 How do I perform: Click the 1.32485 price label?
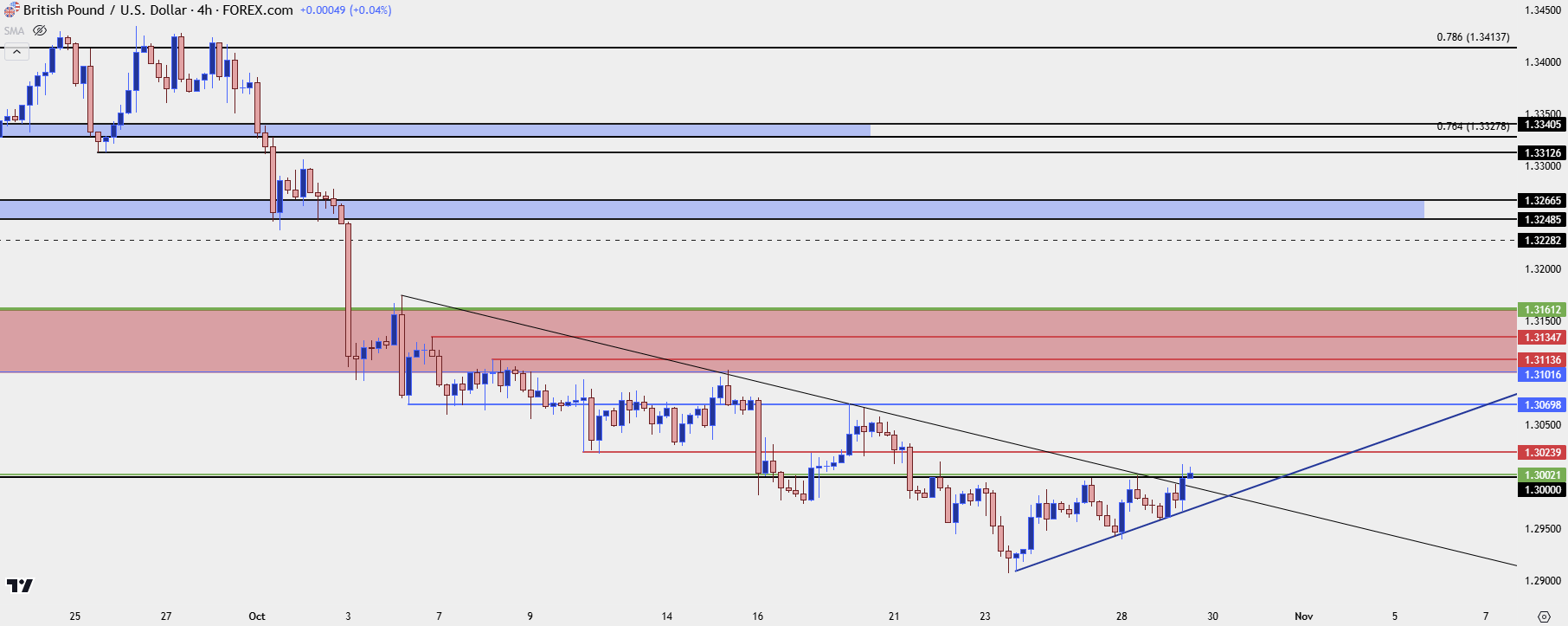click(x=1543, y=220)
